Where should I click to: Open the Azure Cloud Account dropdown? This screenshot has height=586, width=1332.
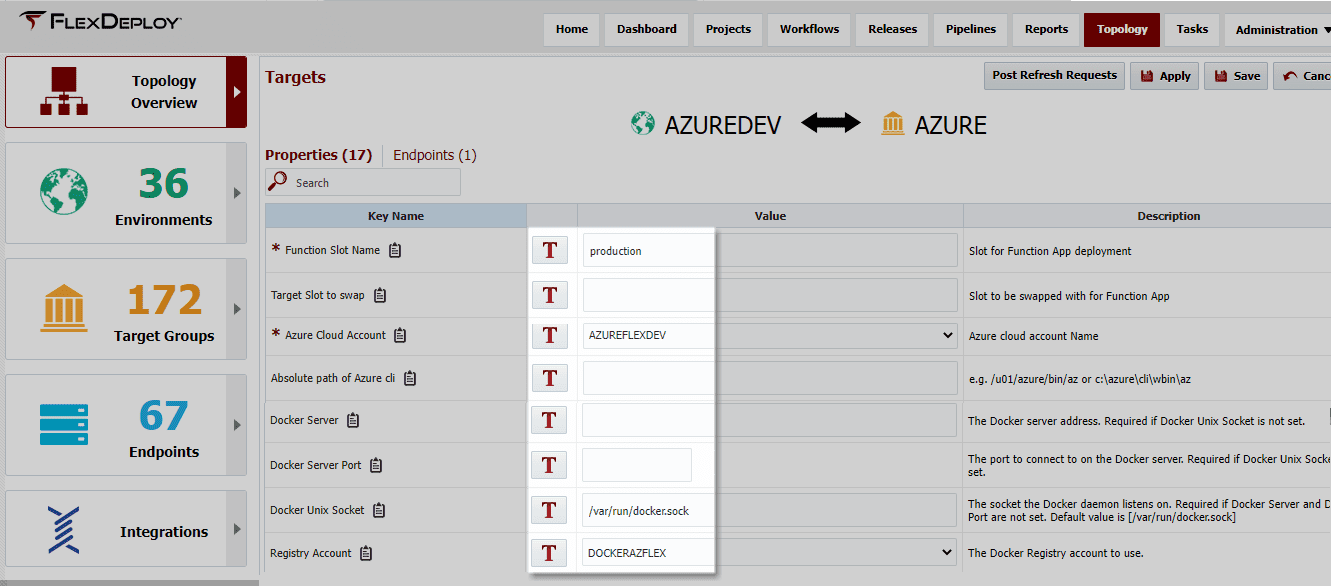point(770,335)
